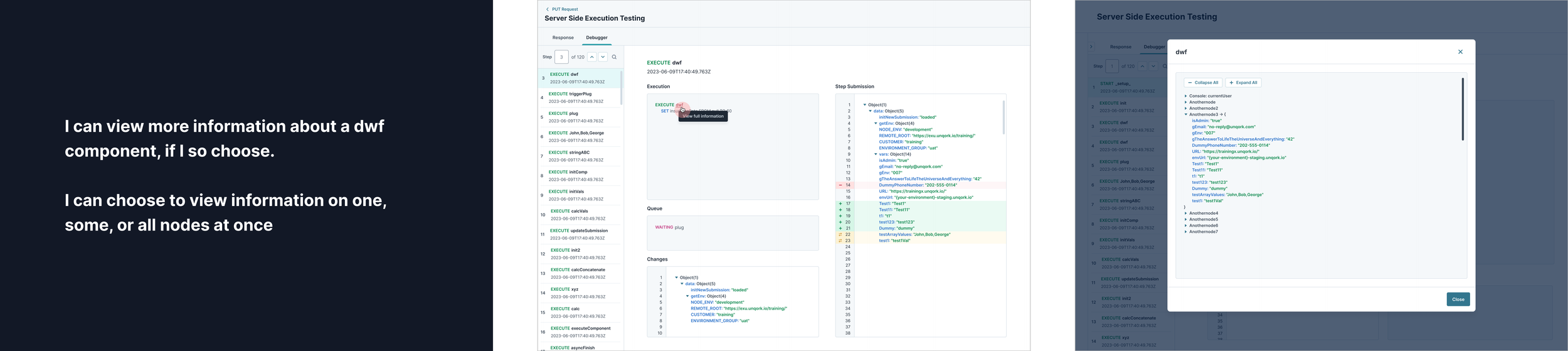
Task: Select step 10 EXECUTE calcVals
Action: pyautogui.click(x=580, y=215)
